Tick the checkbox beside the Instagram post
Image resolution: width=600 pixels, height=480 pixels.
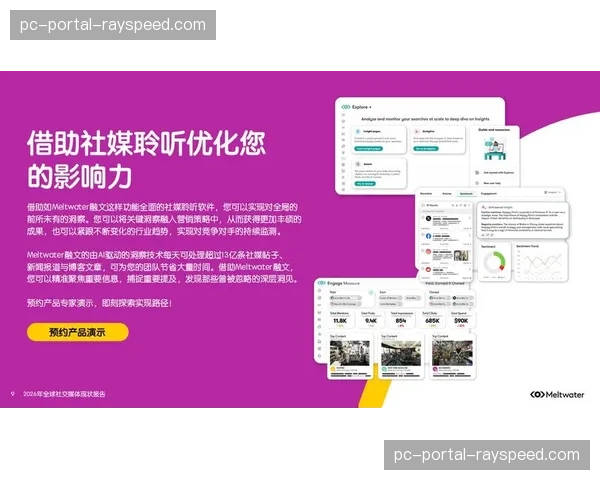tap(422, 251)
